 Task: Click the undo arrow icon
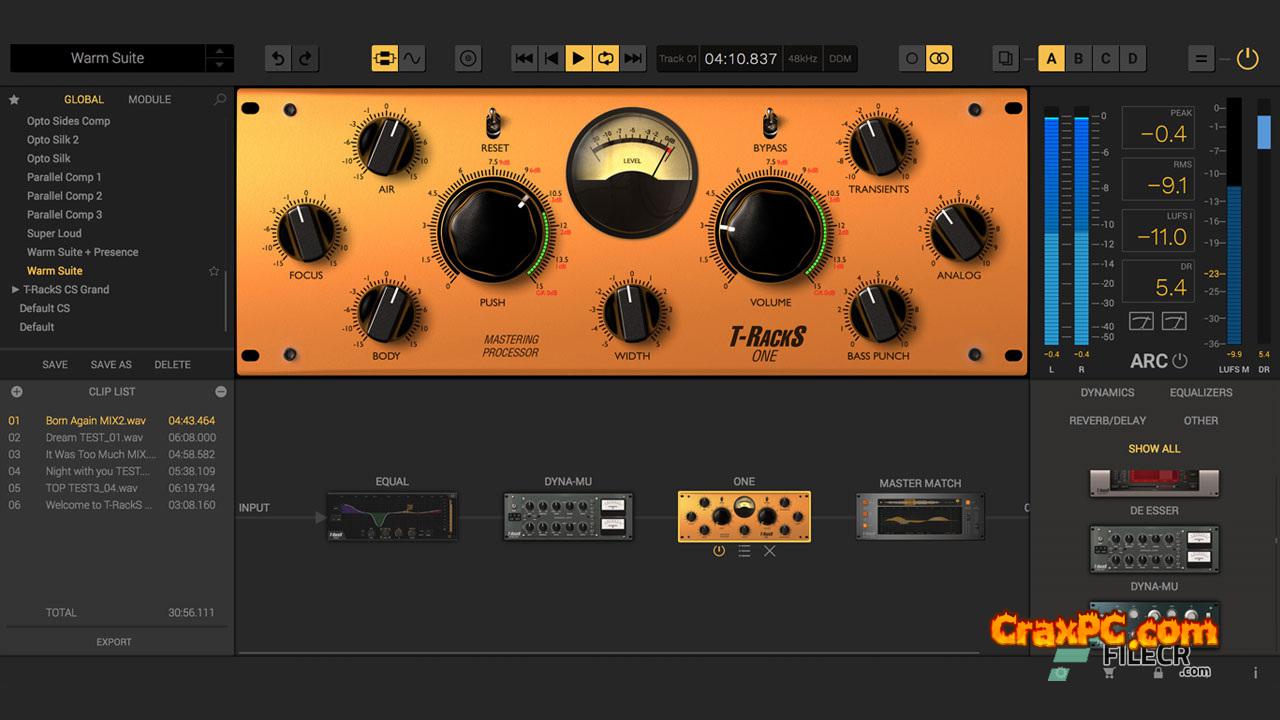279,59
